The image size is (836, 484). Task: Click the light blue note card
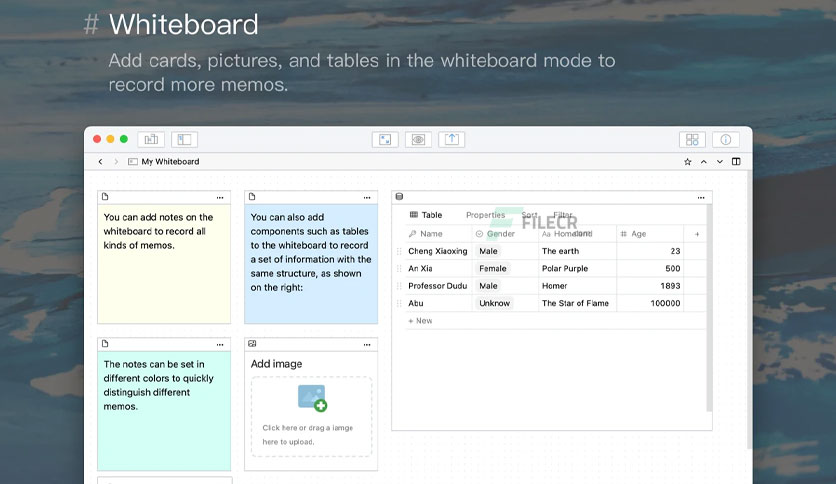click(311, 264)
